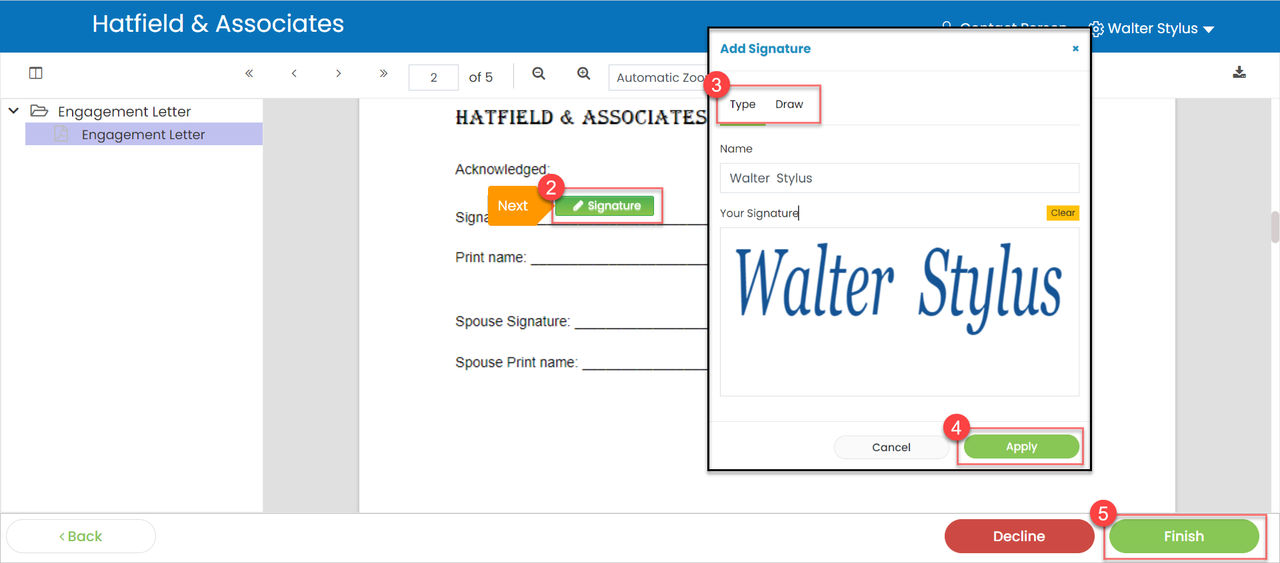
Task: Switch to the Type tab
Action: pyautogui.click(x=742, y=104)
